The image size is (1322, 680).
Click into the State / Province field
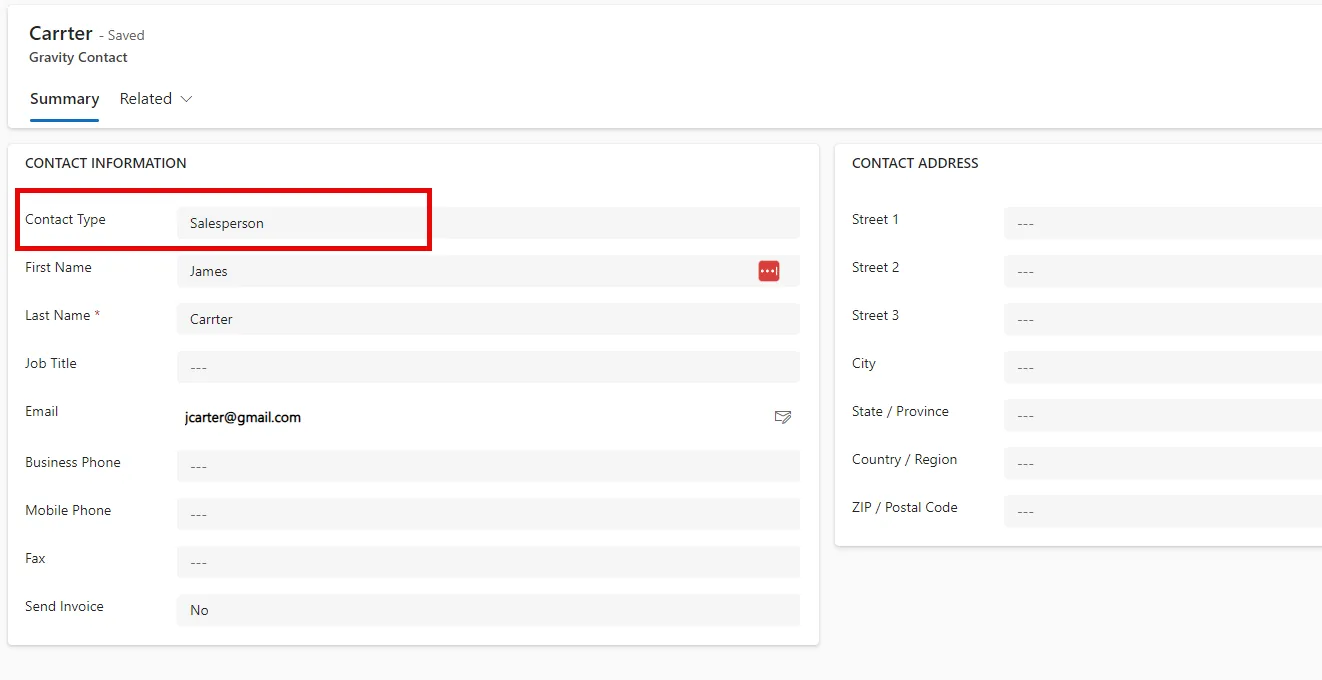[1163, 415]
